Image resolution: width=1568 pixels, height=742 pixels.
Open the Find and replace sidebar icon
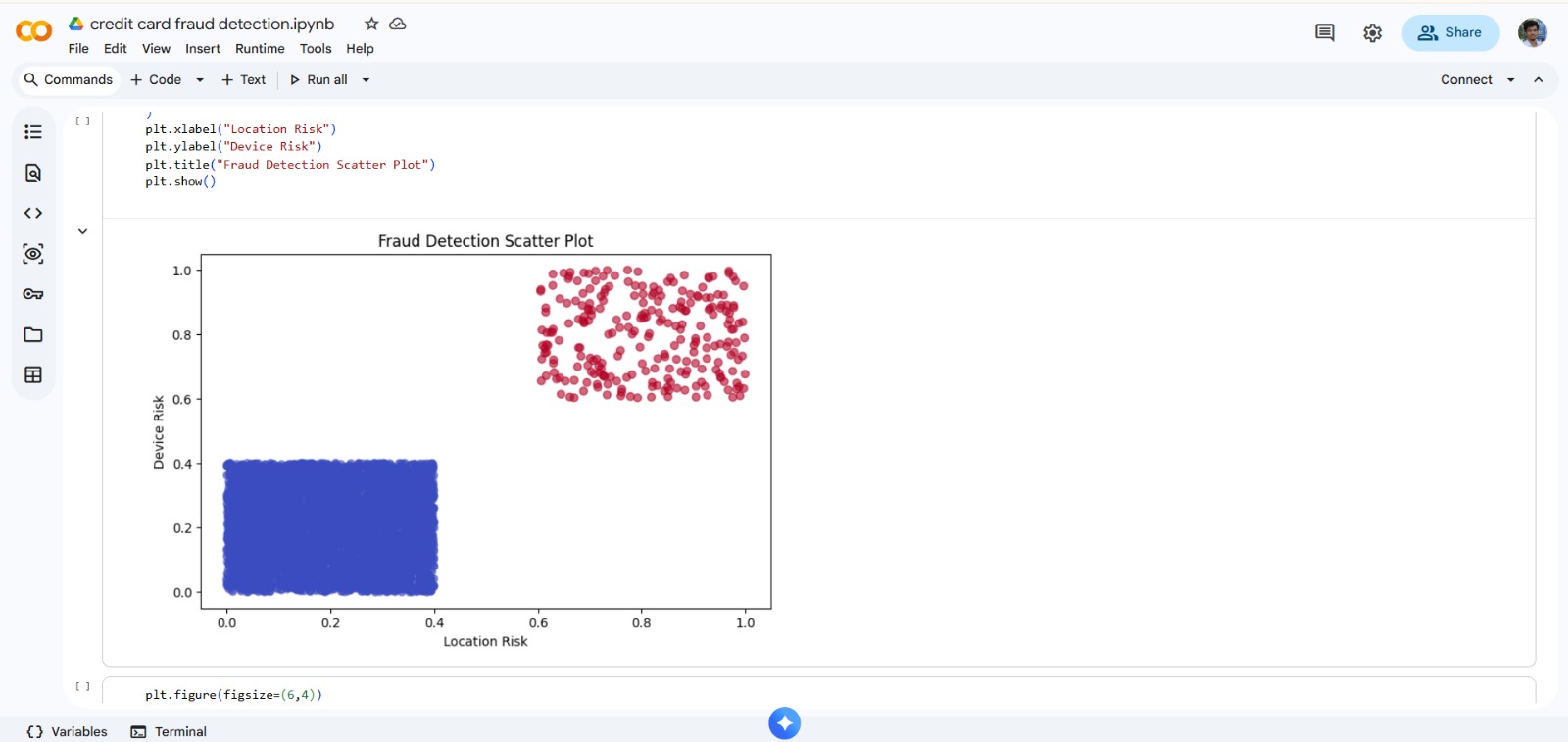coord(33,173)
